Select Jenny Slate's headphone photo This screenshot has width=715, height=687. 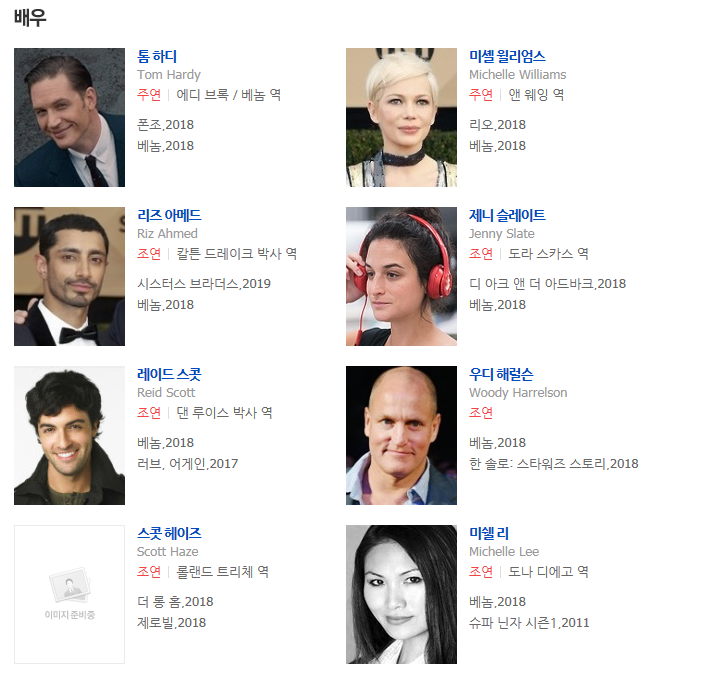pyautogui.click(x=401, y=276)
